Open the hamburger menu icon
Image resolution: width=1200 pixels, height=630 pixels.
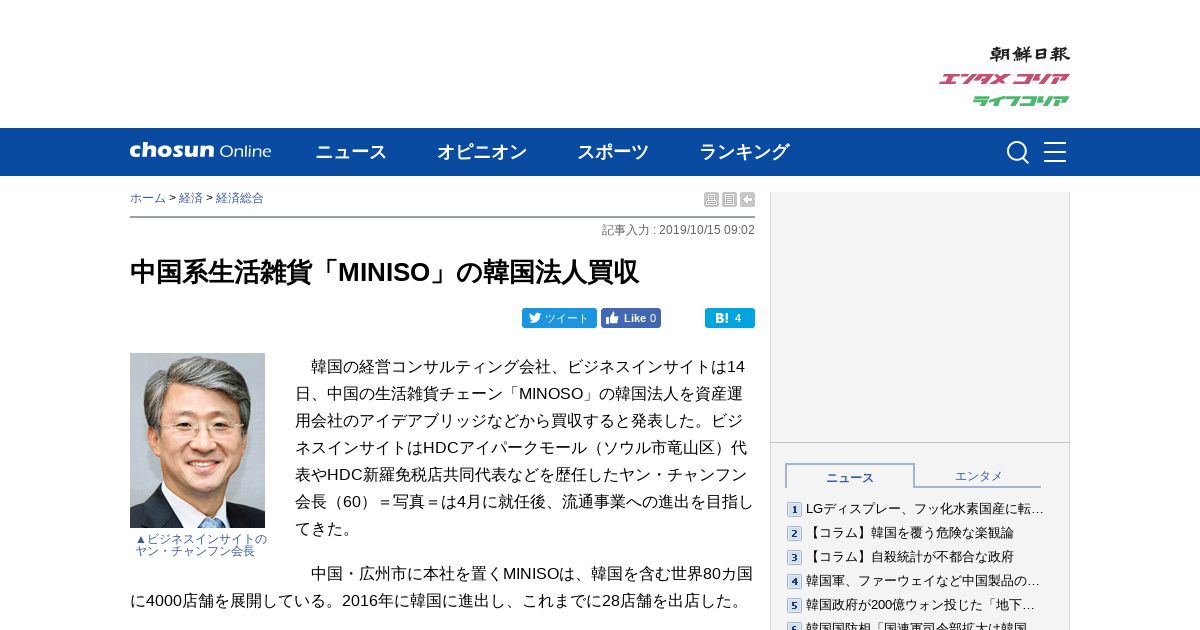coord(1055,152)
